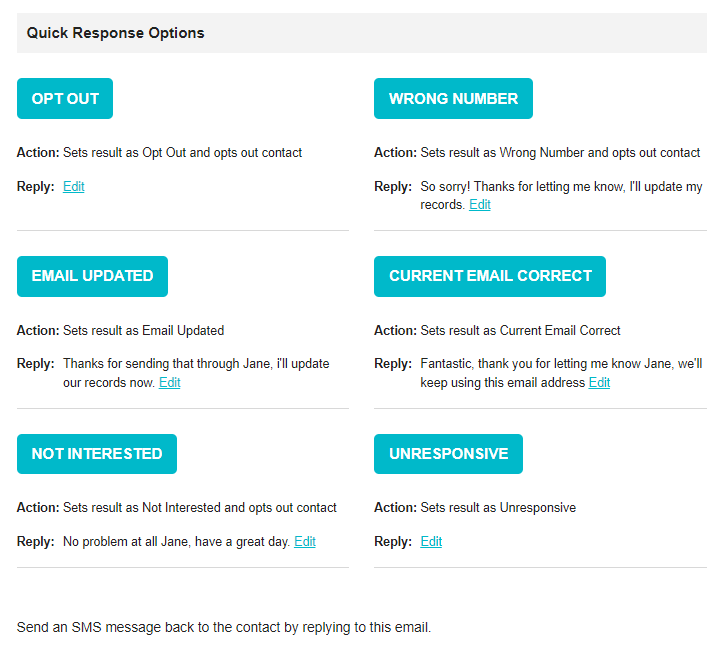Open Edit link for Email Updated reply

tap(169, 382)
